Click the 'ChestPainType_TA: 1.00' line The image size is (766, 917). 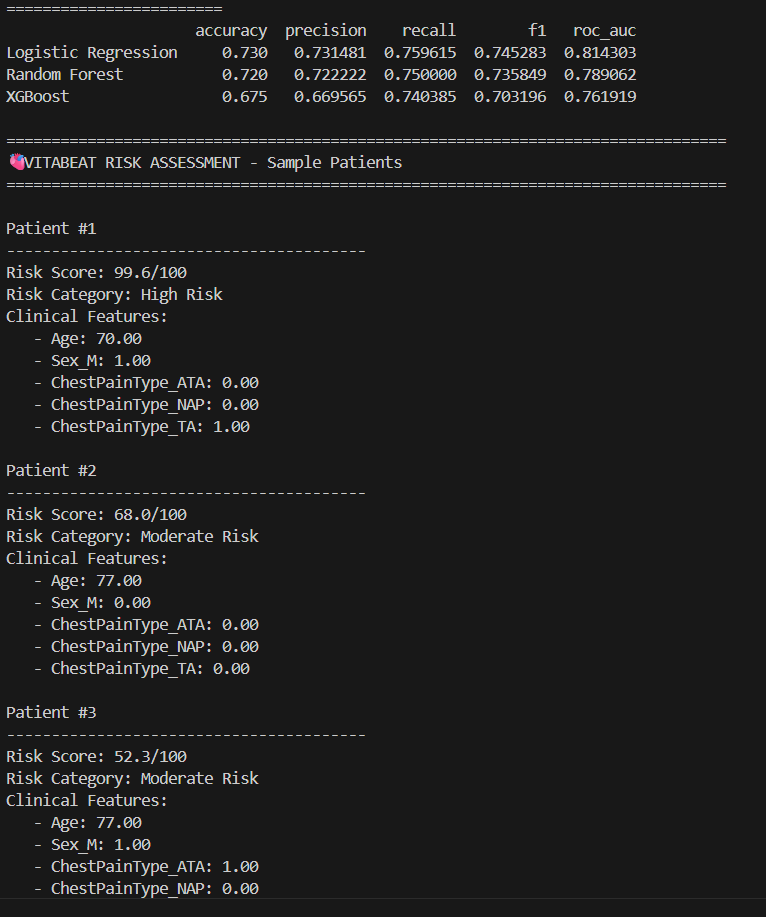142,427
